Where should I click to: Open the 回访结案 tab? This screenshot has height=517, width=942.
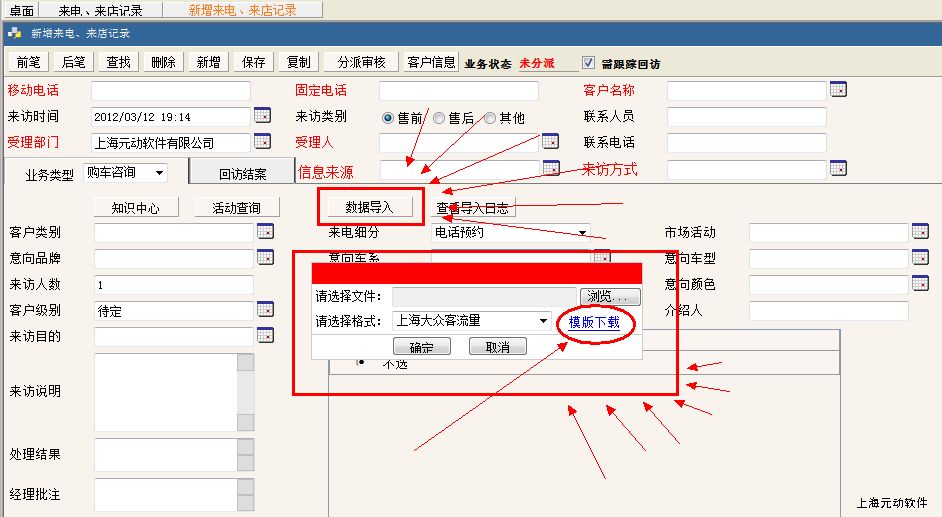pos(242,174)
